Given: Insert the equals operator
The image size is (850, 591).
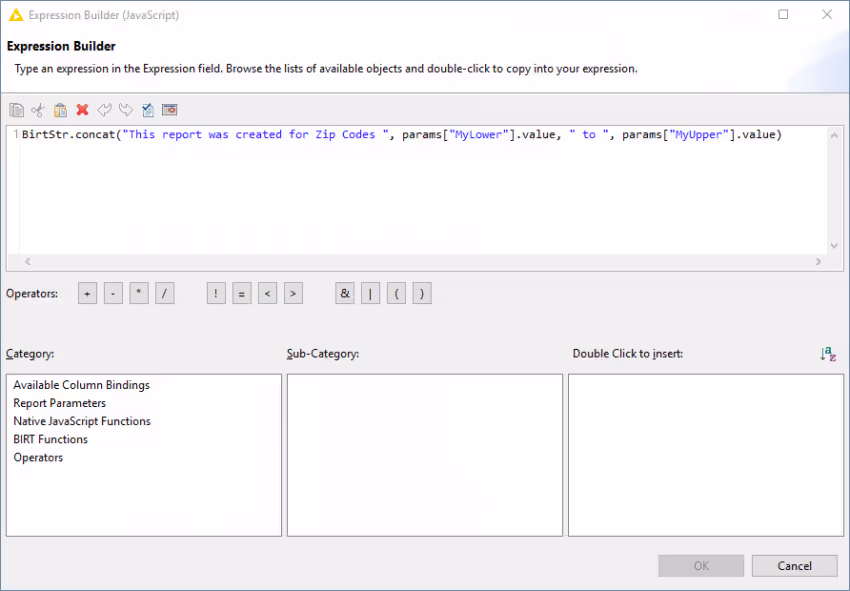Looking at the screenshot, I should (x=241, y=294).
